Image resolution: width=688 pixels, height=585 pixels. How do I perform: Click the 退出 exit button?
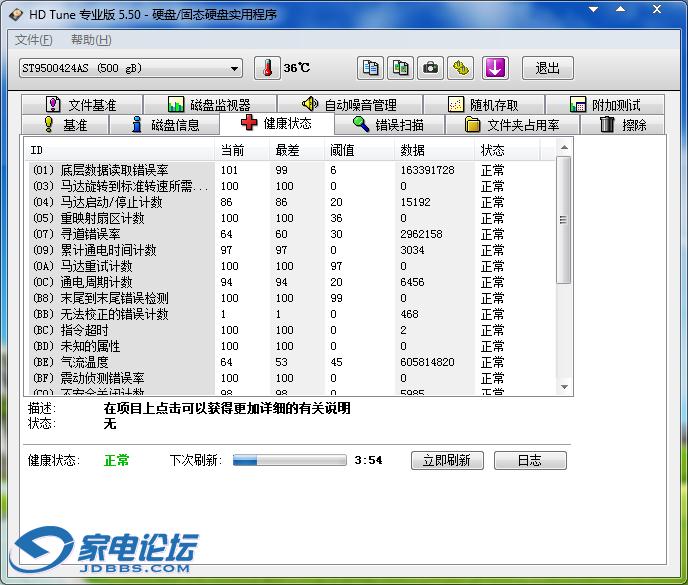click(x=548, y=68)
